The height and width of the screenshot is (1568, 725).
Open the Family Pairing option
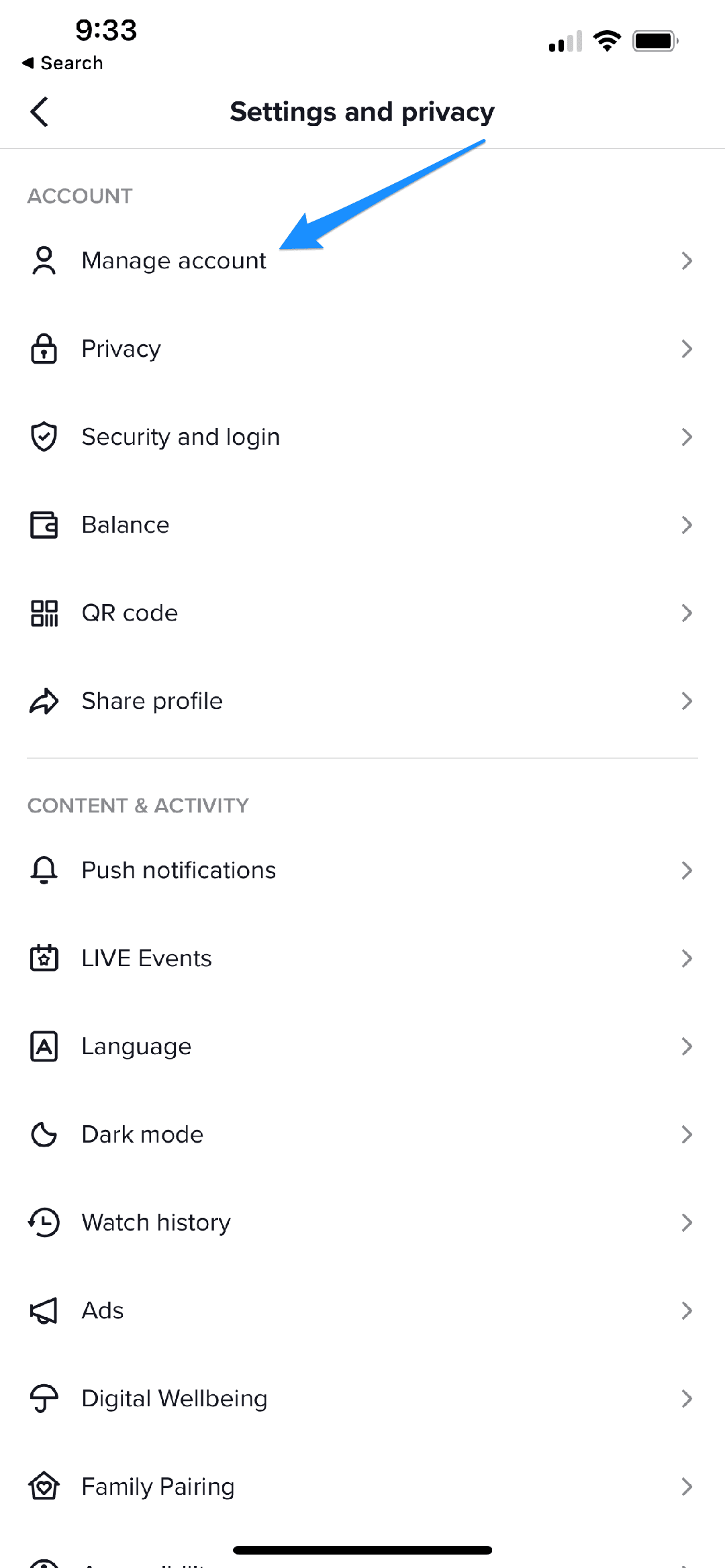pyautogui.click(x=158, y=1487)
